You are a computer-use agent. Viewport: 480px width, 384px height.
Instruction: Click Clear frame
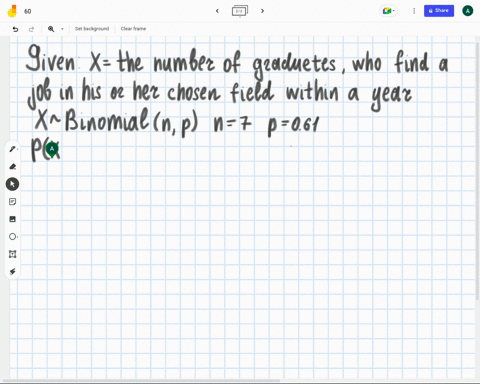pyautogui.click(x=133, y=29)
